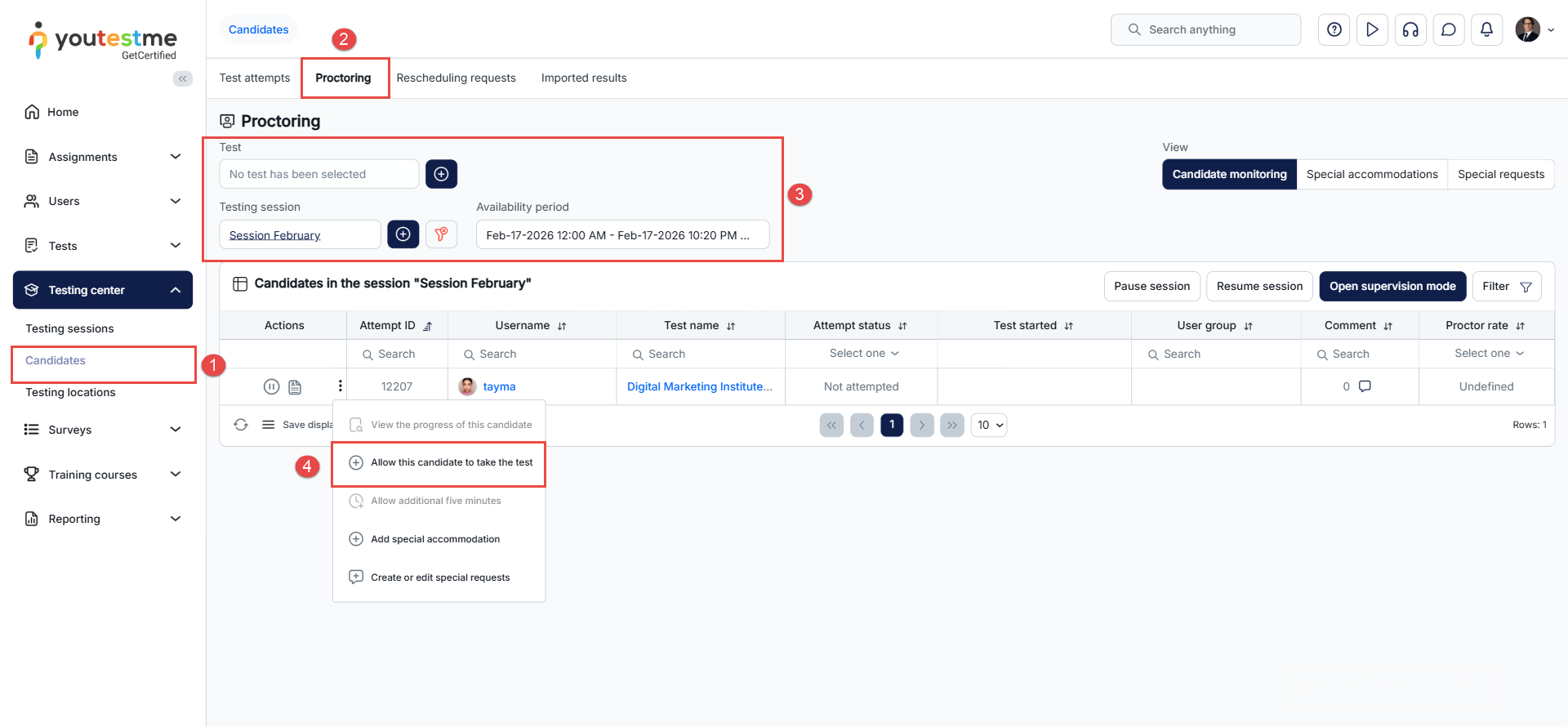Image resolution: width=1568 pixels, height=727 pixels.
Task: Open rows-per-page dropdown showing 10
Action: pos(989,425)
